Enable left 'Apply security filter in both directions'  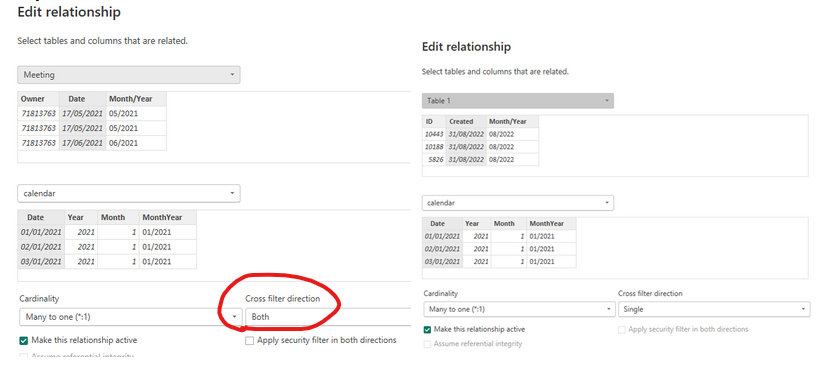click(x=250, y=340)
